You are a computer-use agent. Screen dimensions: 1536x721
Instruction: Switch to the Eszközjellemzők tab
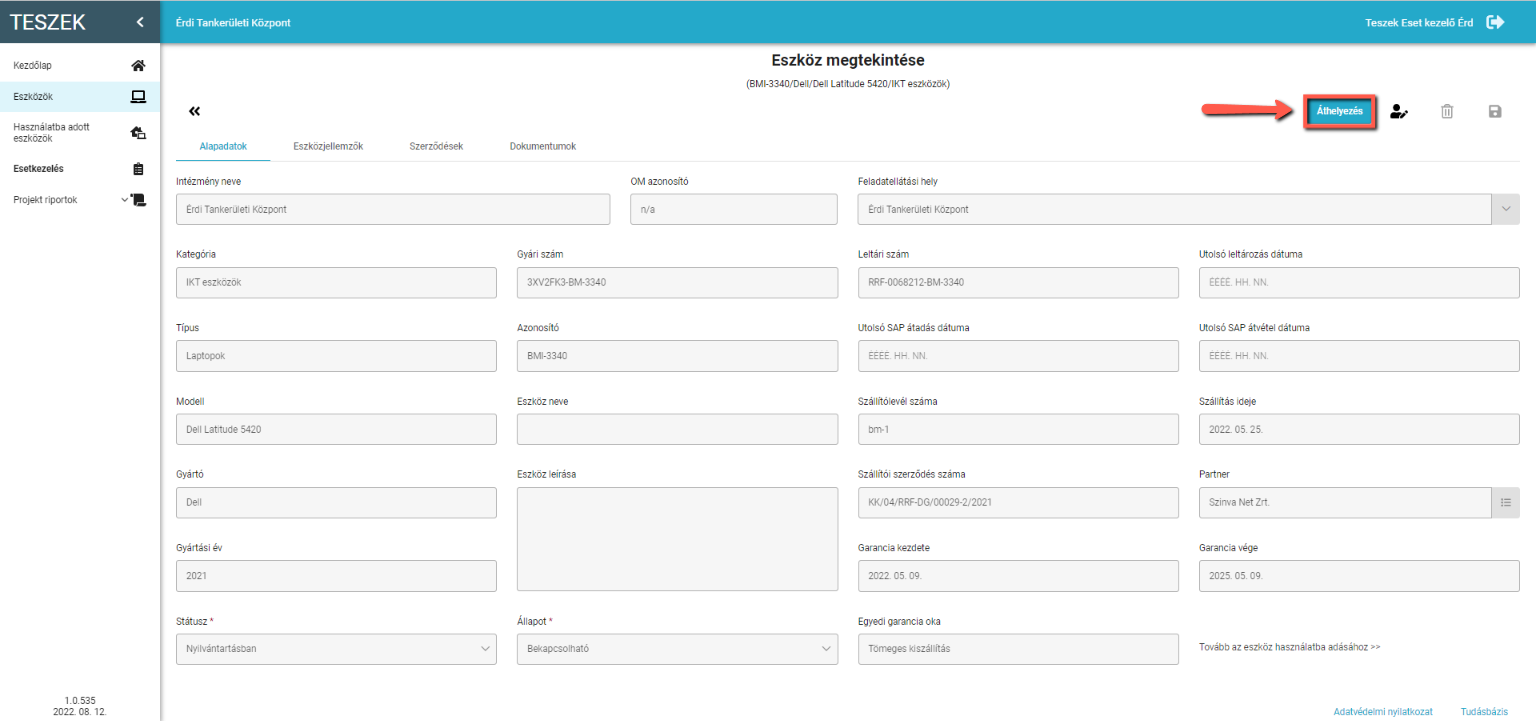[328, 146]
